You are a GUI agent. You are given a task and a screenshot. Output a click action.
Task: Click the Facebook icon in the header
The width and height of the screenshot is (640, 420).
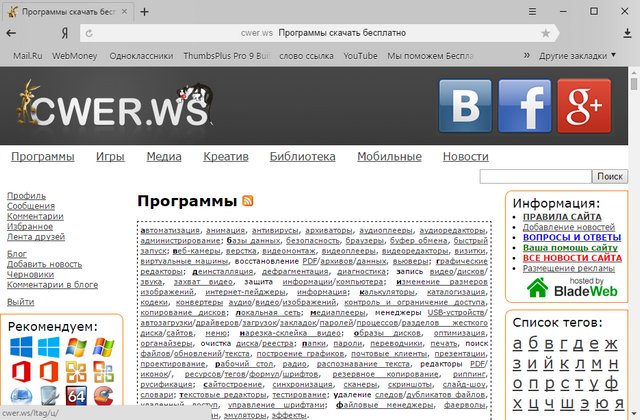(525, 106)
